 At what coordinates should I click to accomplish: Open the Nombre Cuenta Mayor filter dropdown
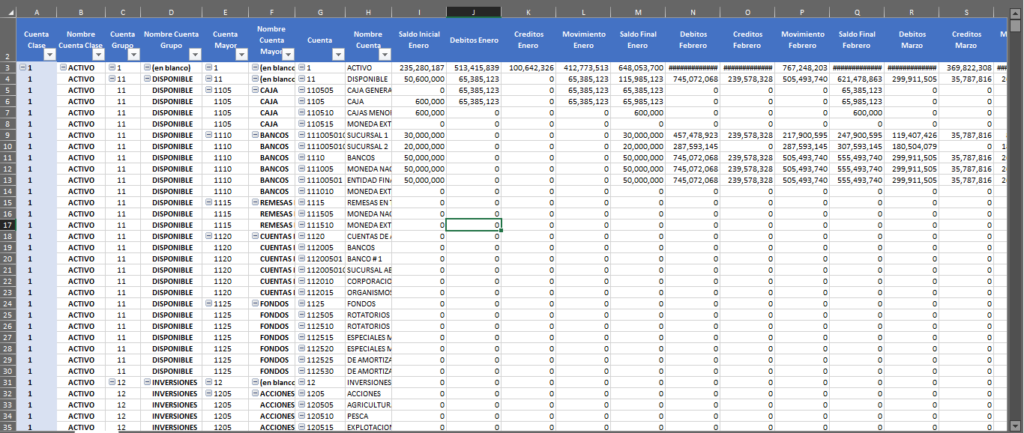point(288,56)
